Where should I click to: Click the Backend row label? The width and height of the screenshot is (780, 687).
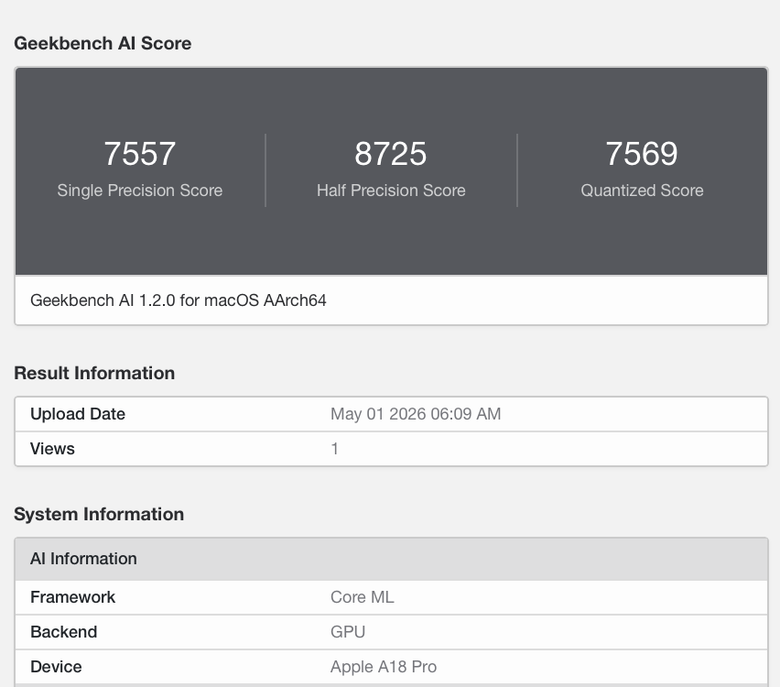point(64,632)
